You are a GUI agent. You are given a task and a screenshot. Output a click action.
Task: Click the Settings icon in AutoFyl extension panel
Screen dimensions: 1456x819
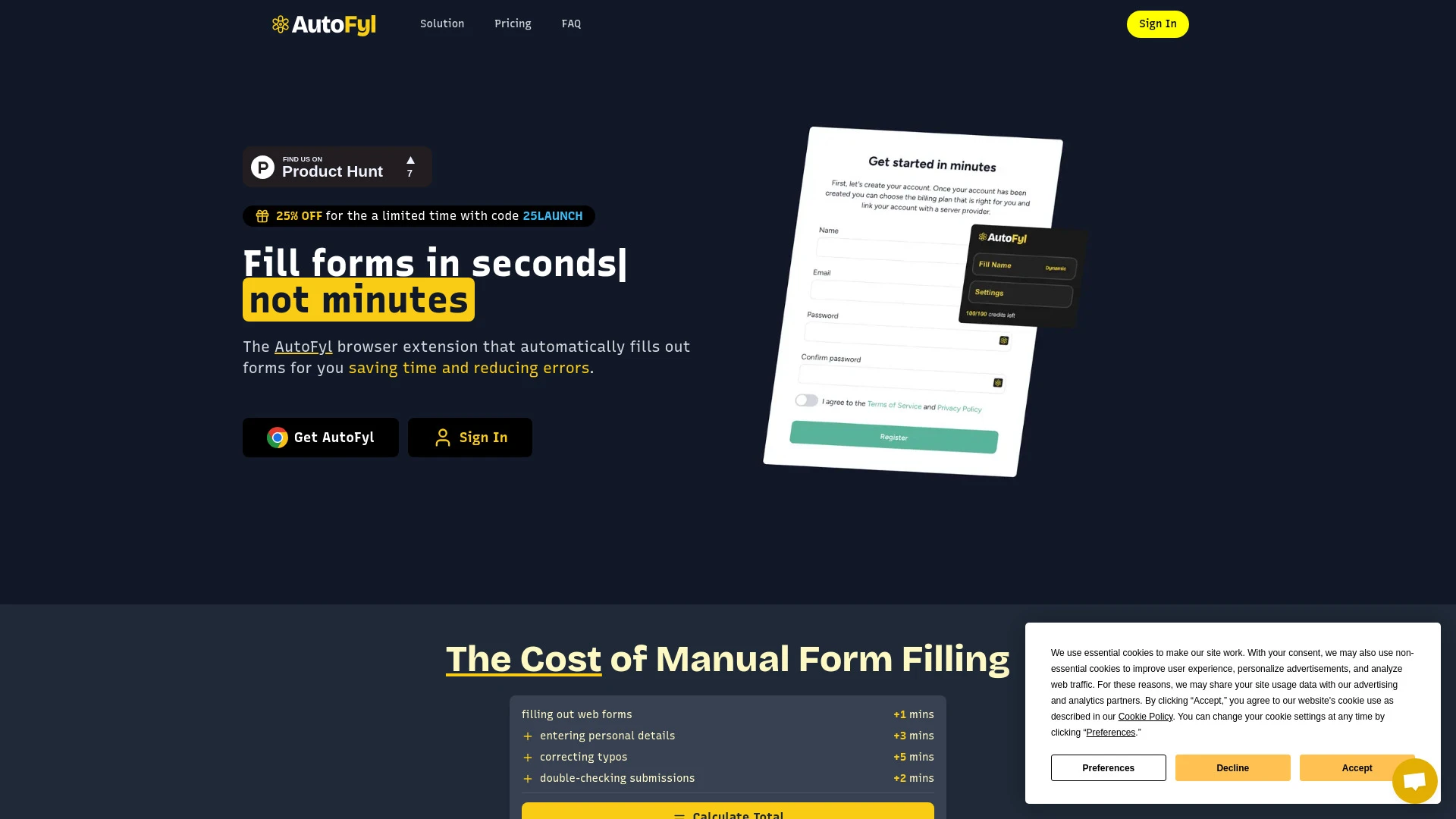tap(1020, 293)
